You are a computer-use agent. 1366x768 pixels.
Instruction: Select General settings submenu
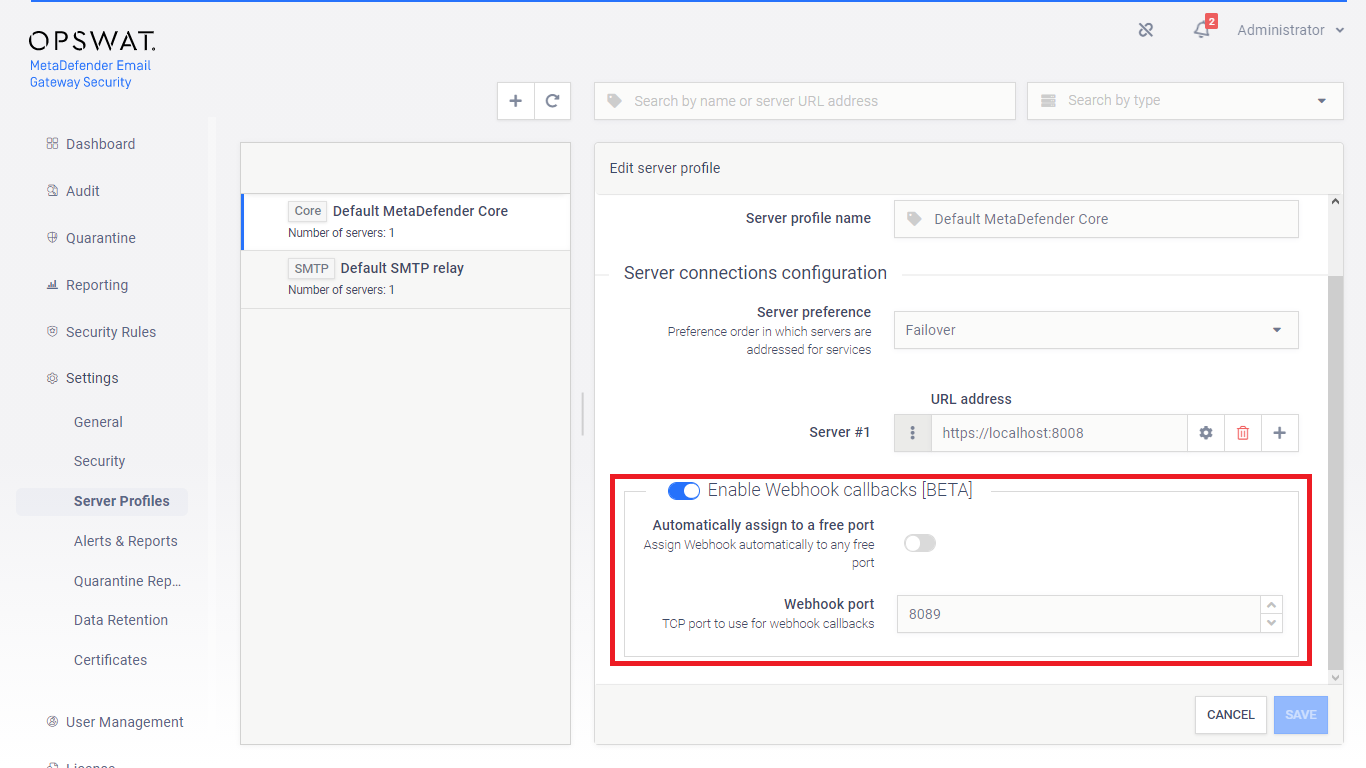coord(98,422)
